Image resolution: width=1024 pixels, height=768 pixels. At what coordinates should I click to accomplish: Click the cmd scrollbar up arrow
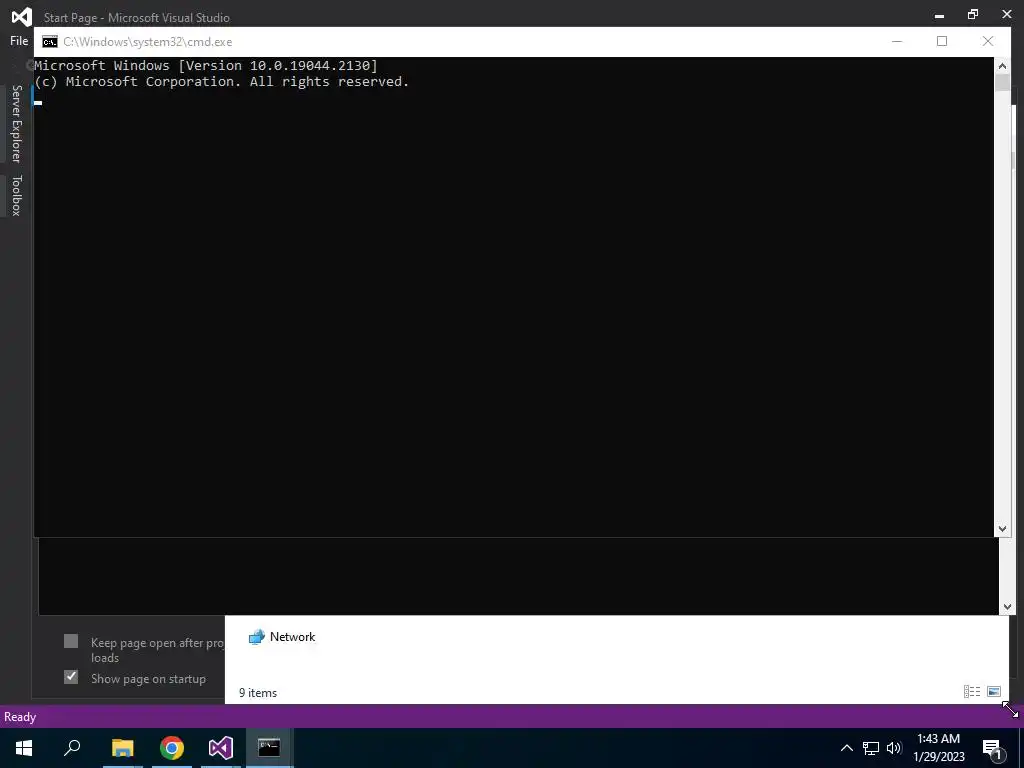point(1002,65)
